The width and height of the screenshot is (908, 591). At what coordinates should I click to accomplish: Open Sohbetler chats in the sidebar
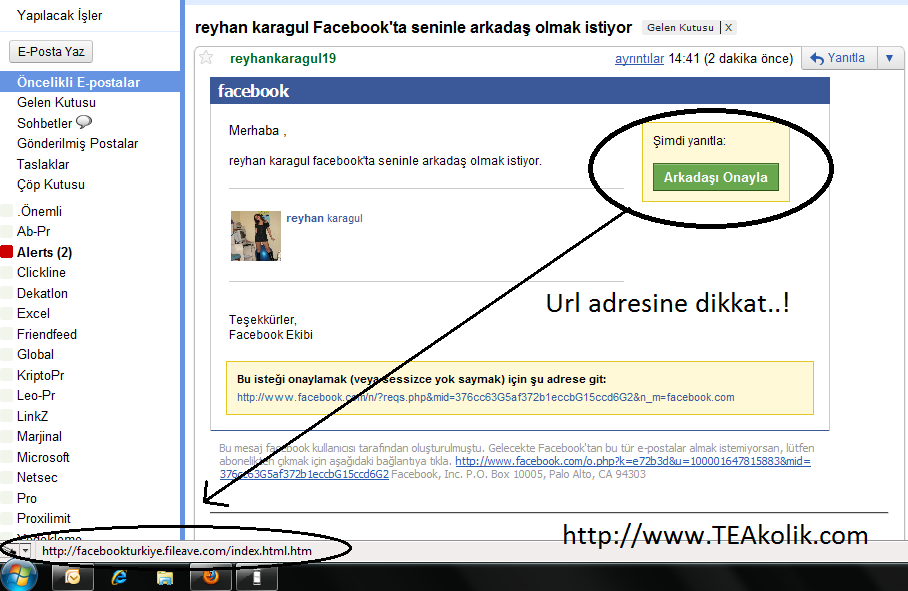coord(45,123)
